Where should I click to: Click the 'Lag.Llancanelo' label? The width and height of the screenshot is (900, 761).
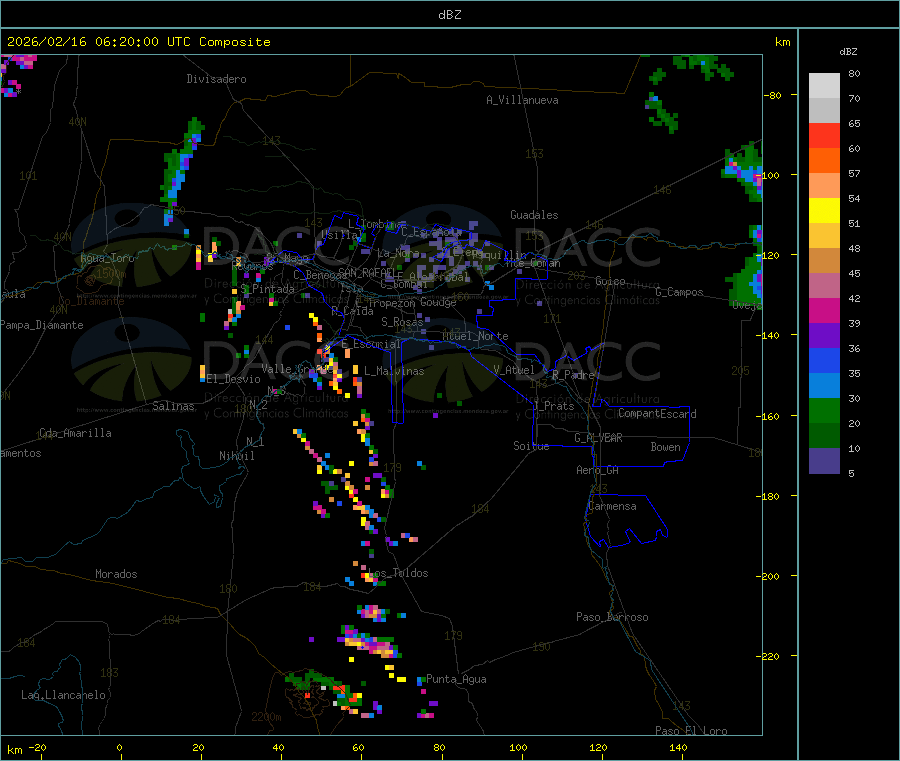pos(63,695)
